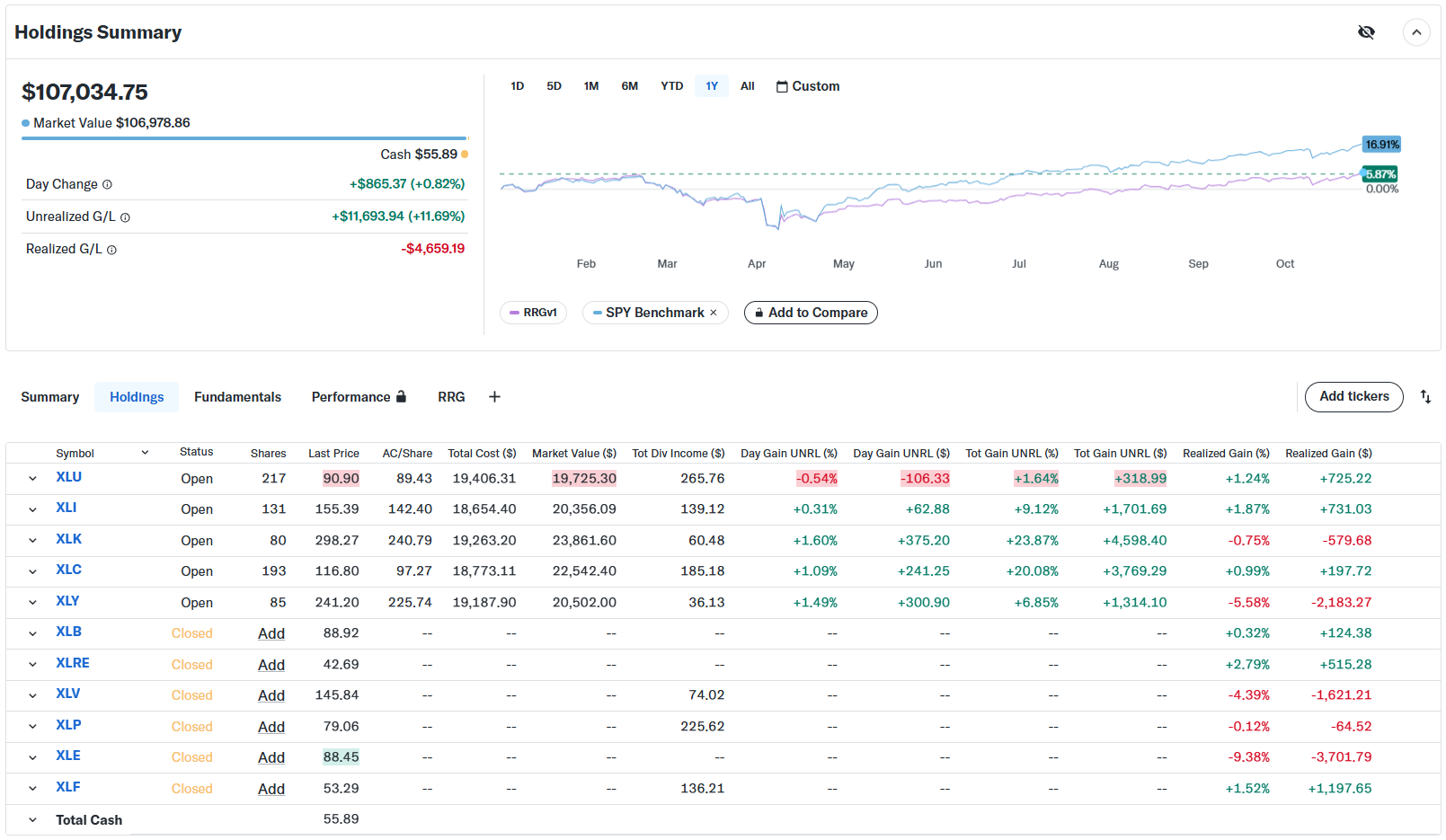Expand the XLK holding row
This screenshot has width=1446, height=840.
[32, 541]
